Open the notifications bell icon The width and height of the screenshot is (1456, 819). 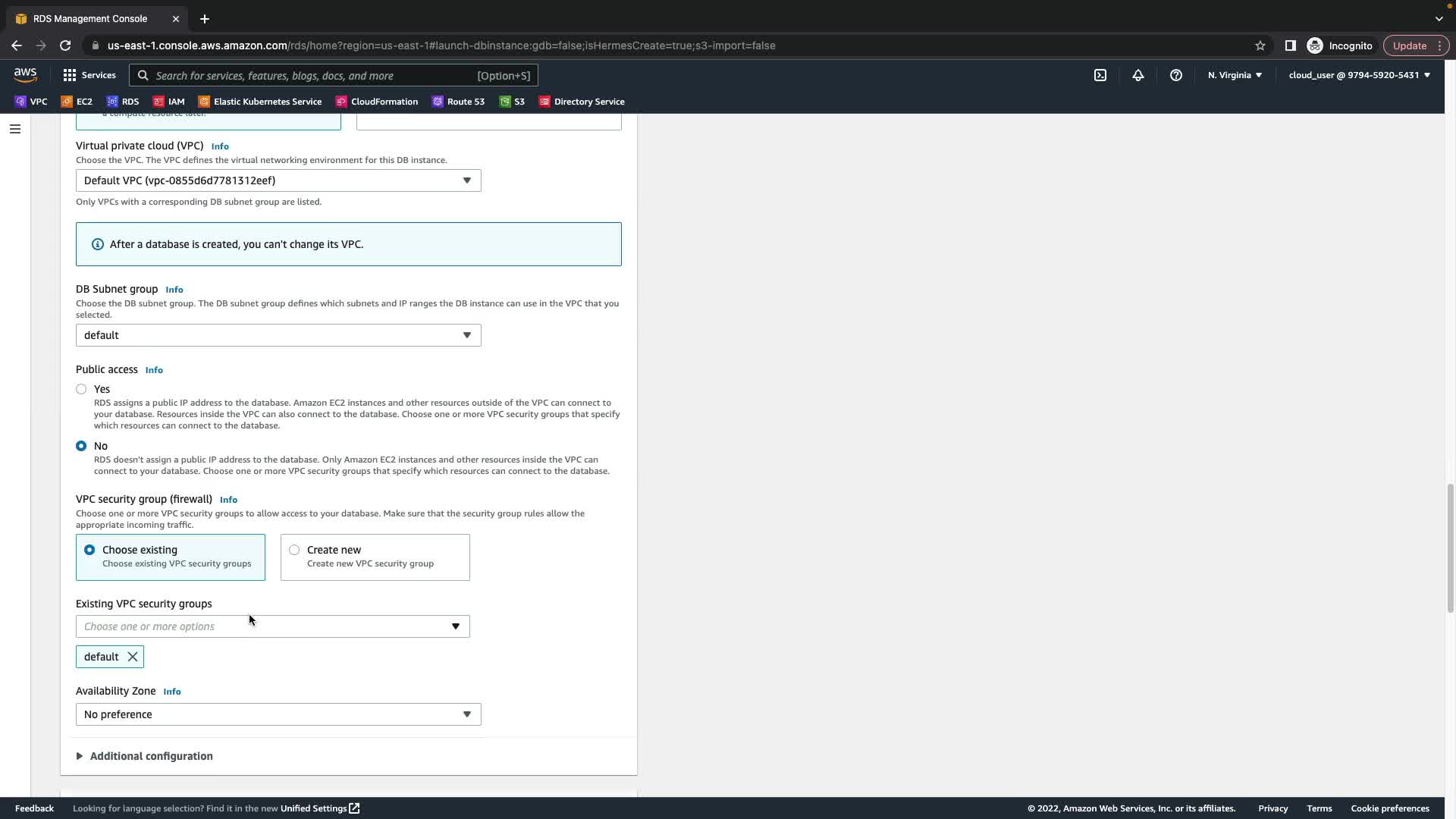point(1137,75)
